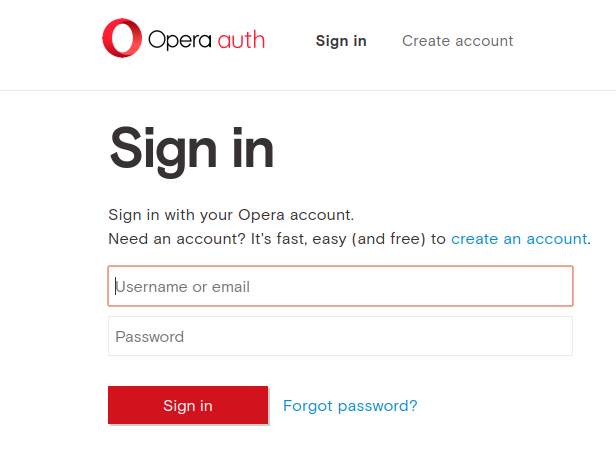Screen dimensions: 616x451
Task: Click the 'Sign in with your Opera account' text
Action: tap(231, 215)
